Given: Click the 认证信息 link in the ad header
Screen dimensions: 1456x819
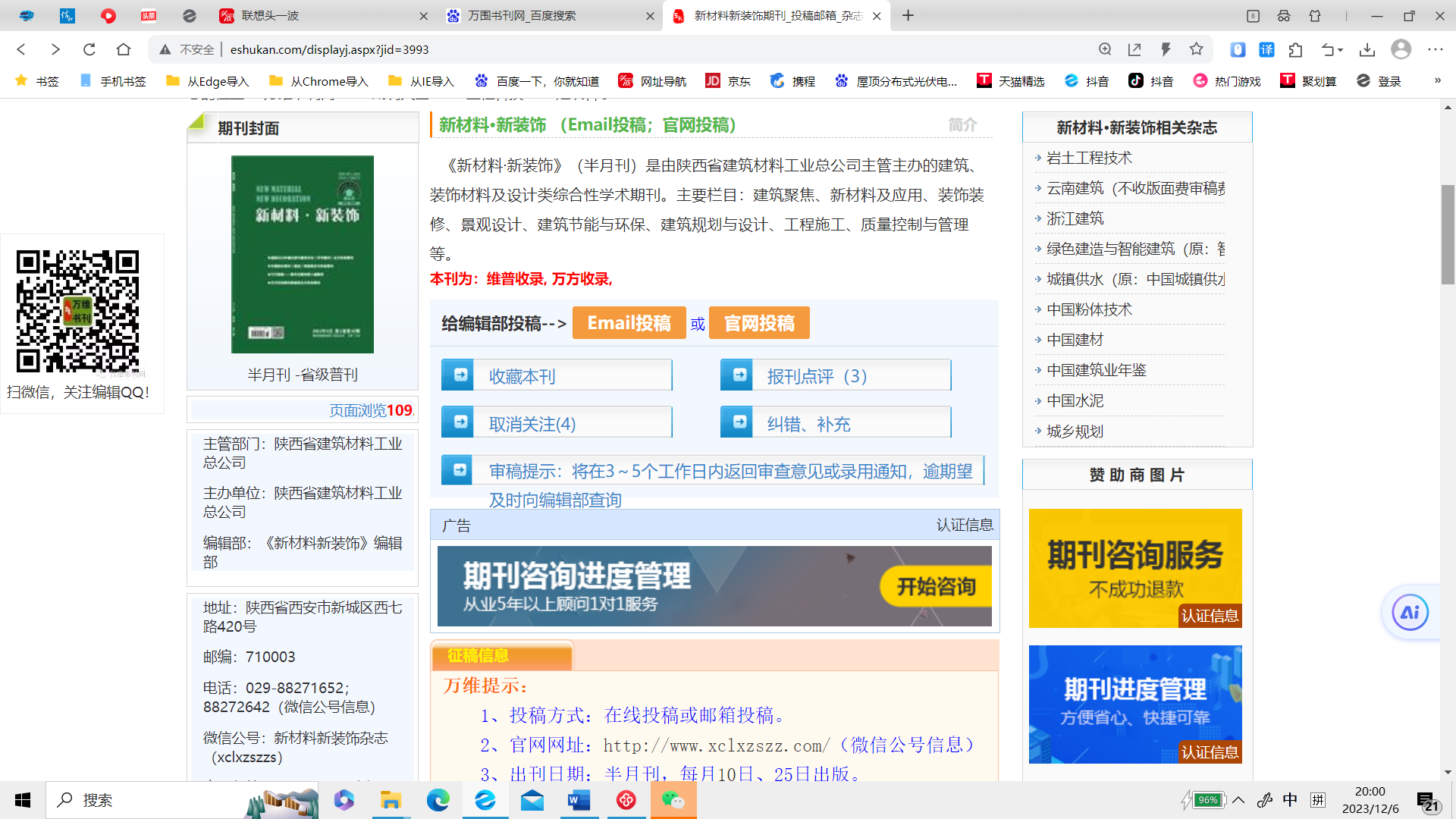Looking at the screenshot, I should 965,525.
